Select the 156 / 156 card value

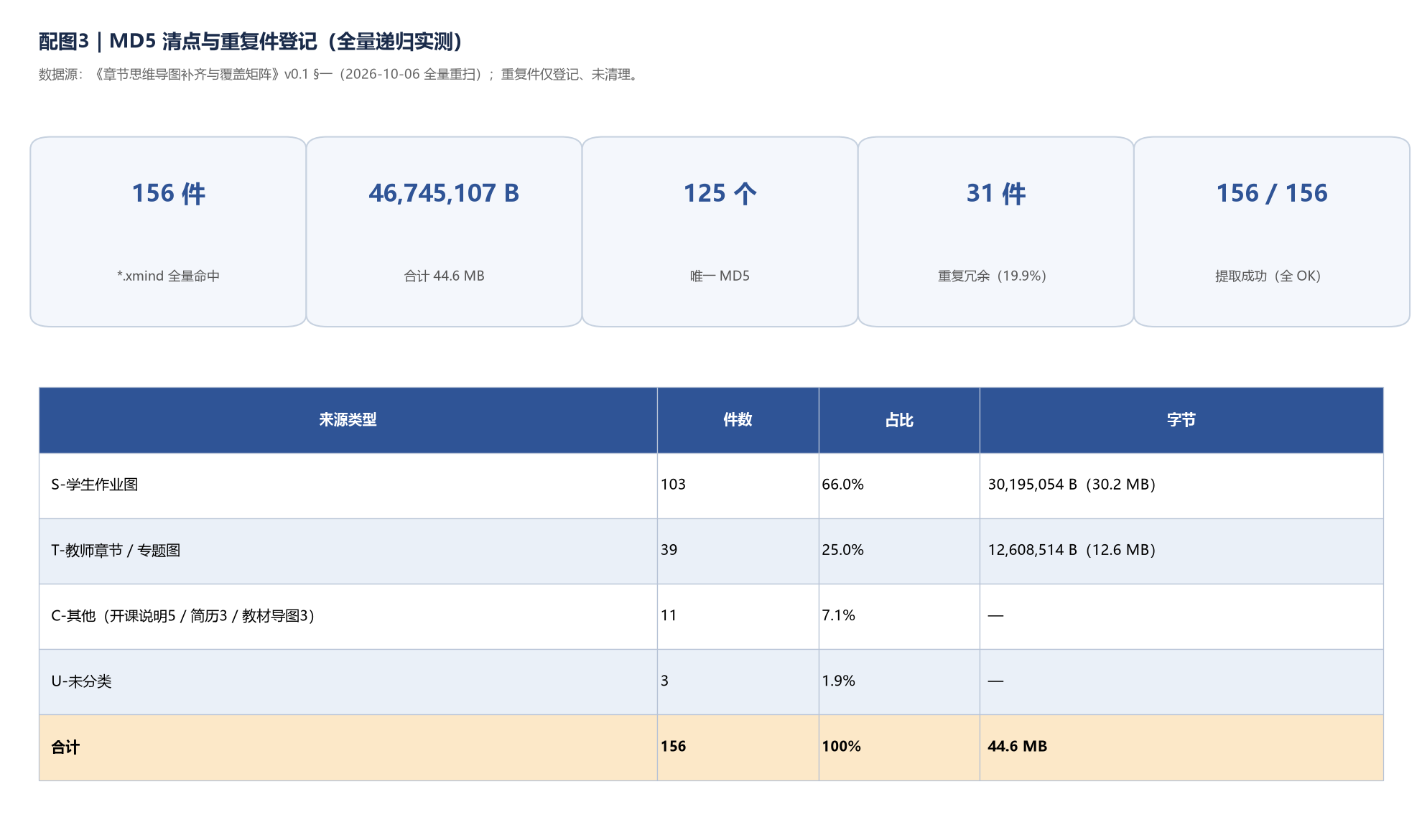click(1271, 193)
